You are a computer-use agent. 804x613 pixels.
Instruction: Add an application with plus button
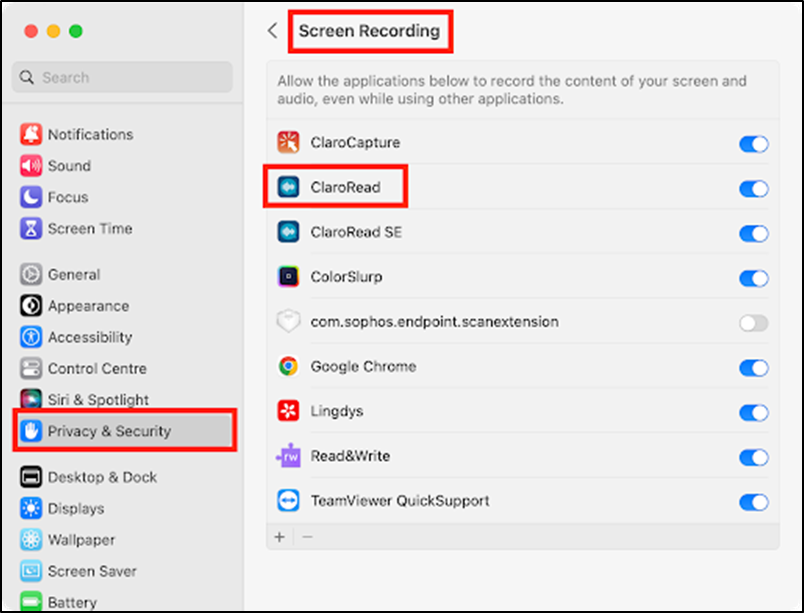(x=279, y=537)
